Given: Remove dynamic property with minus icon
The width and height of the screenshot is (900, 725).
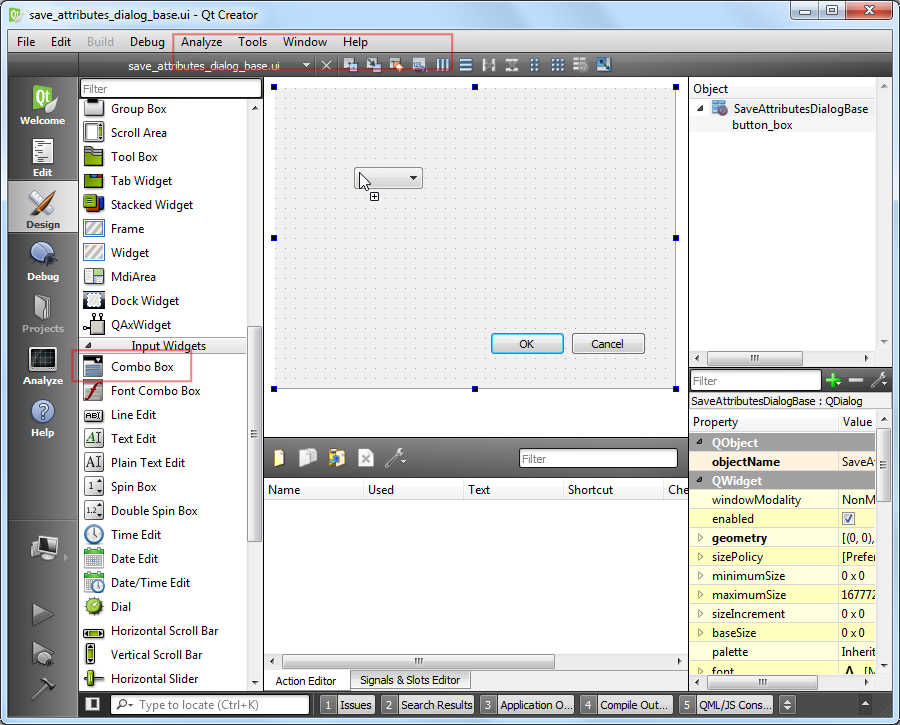Looking at the screenshot, I should [856, 380].
